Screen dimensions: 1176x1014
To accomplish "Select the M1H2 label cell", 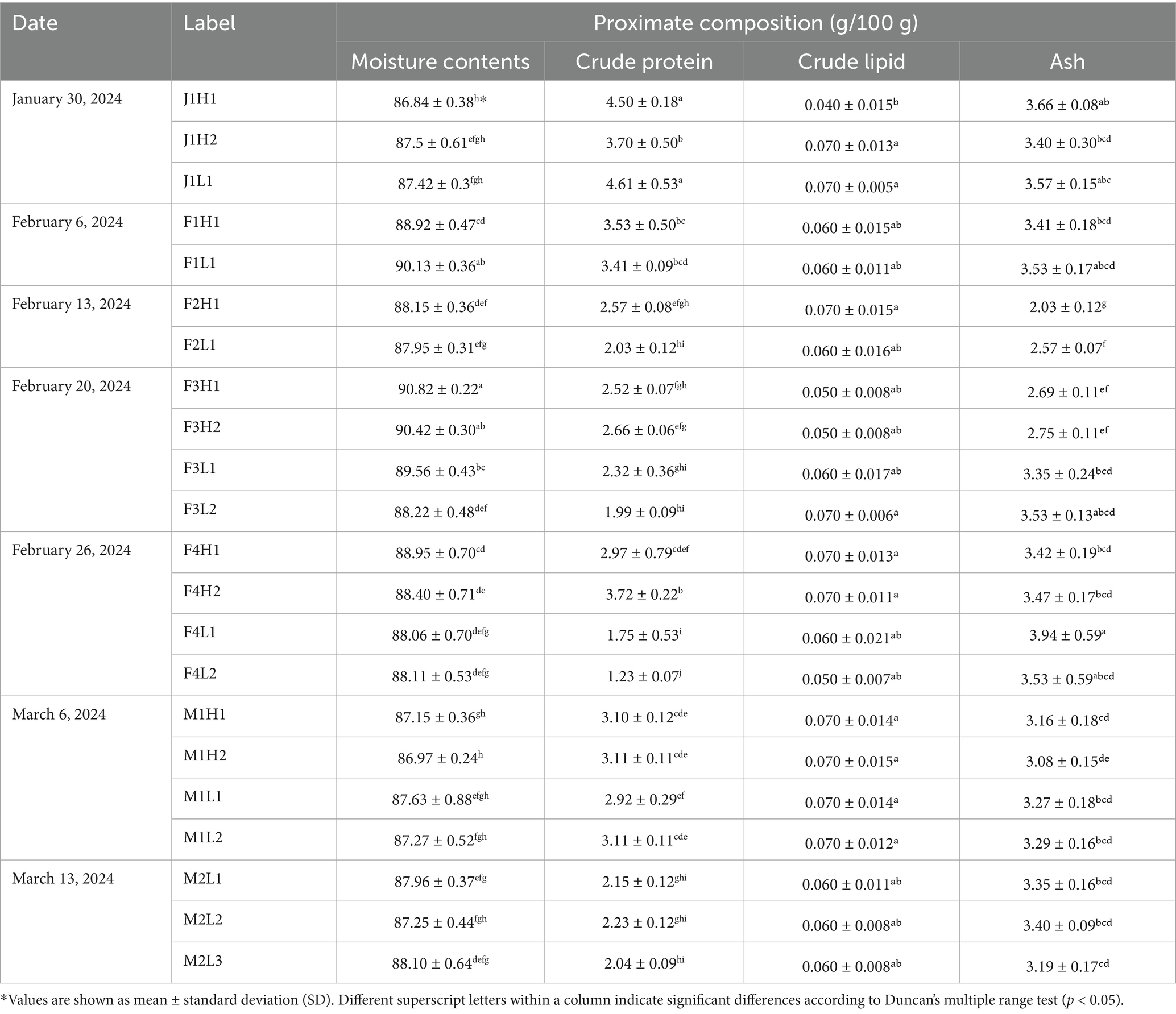I will point(205,755).
